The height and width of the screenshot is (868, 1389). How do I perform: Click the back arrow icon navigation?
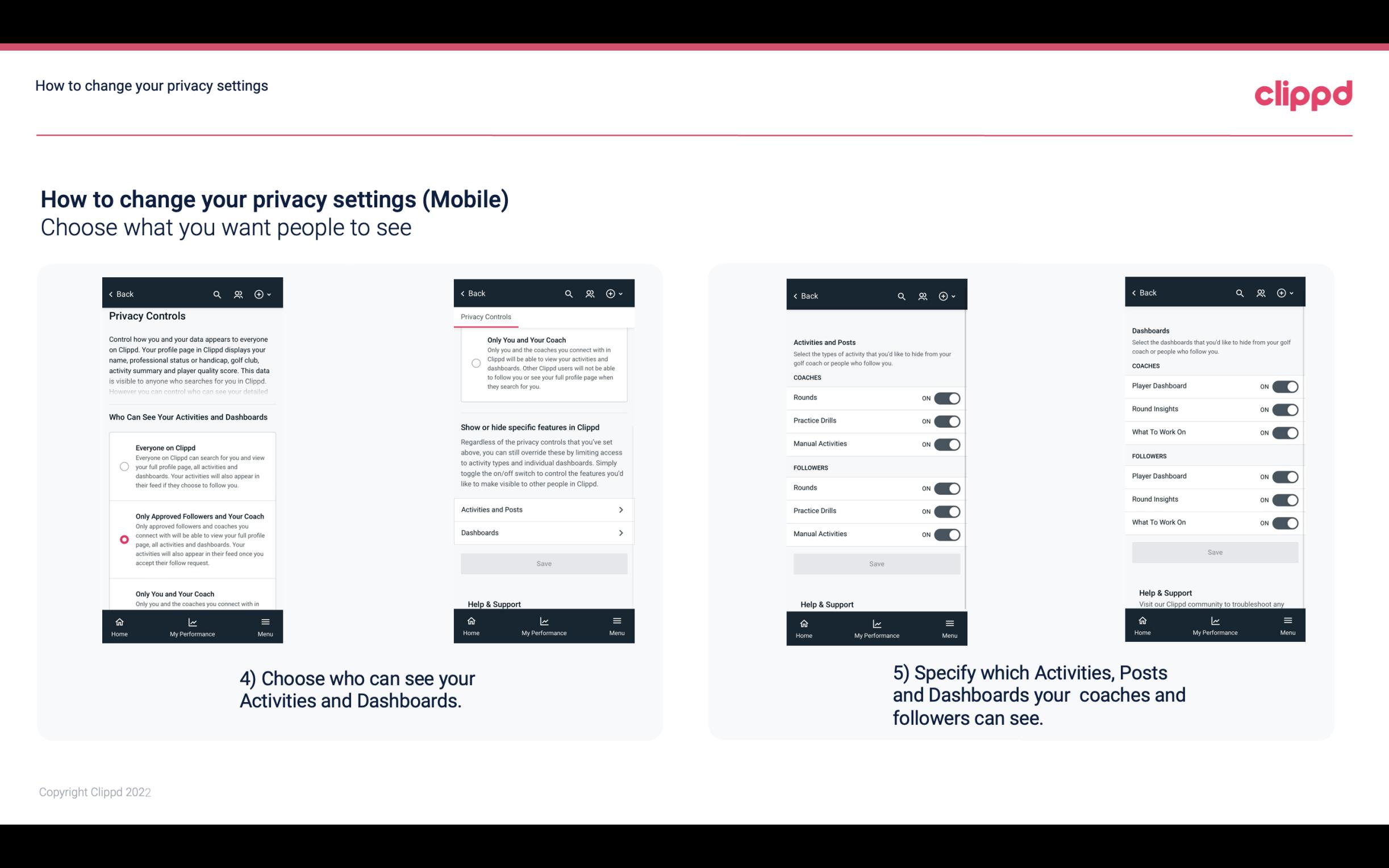112,293
